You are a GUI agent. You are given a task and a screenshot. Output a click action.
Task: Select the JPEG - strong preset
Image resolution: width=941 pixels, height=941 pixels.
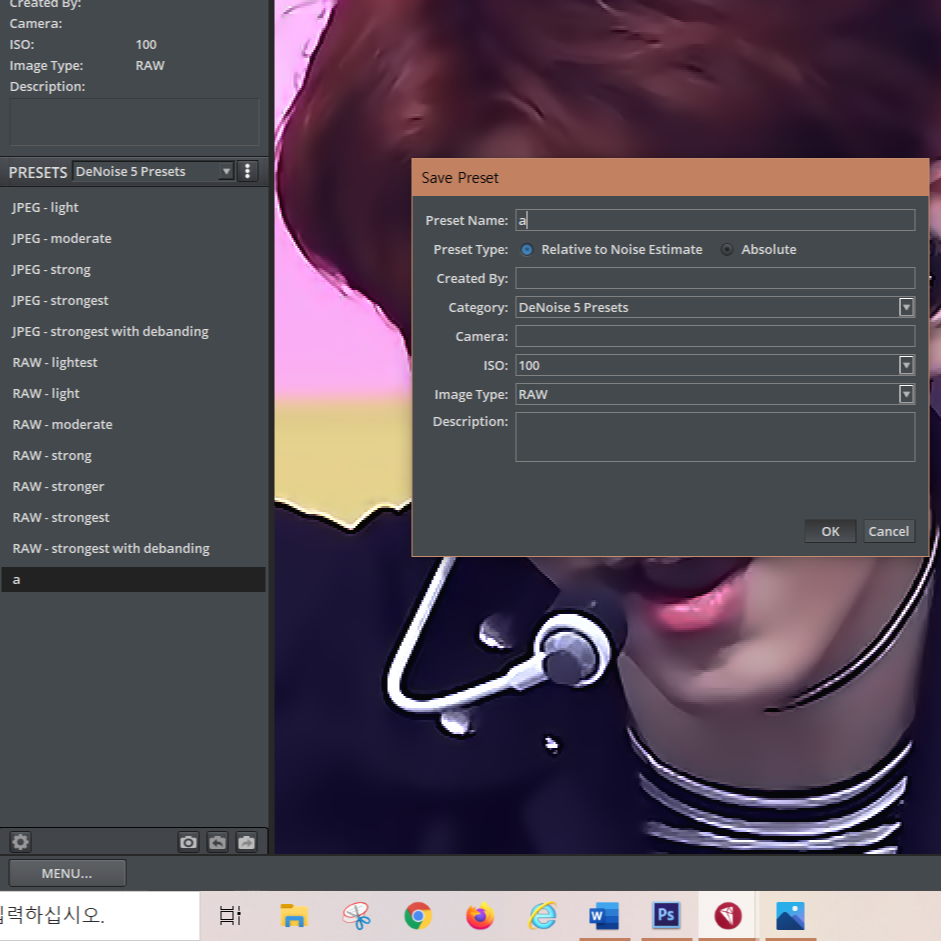pos(133,269)
